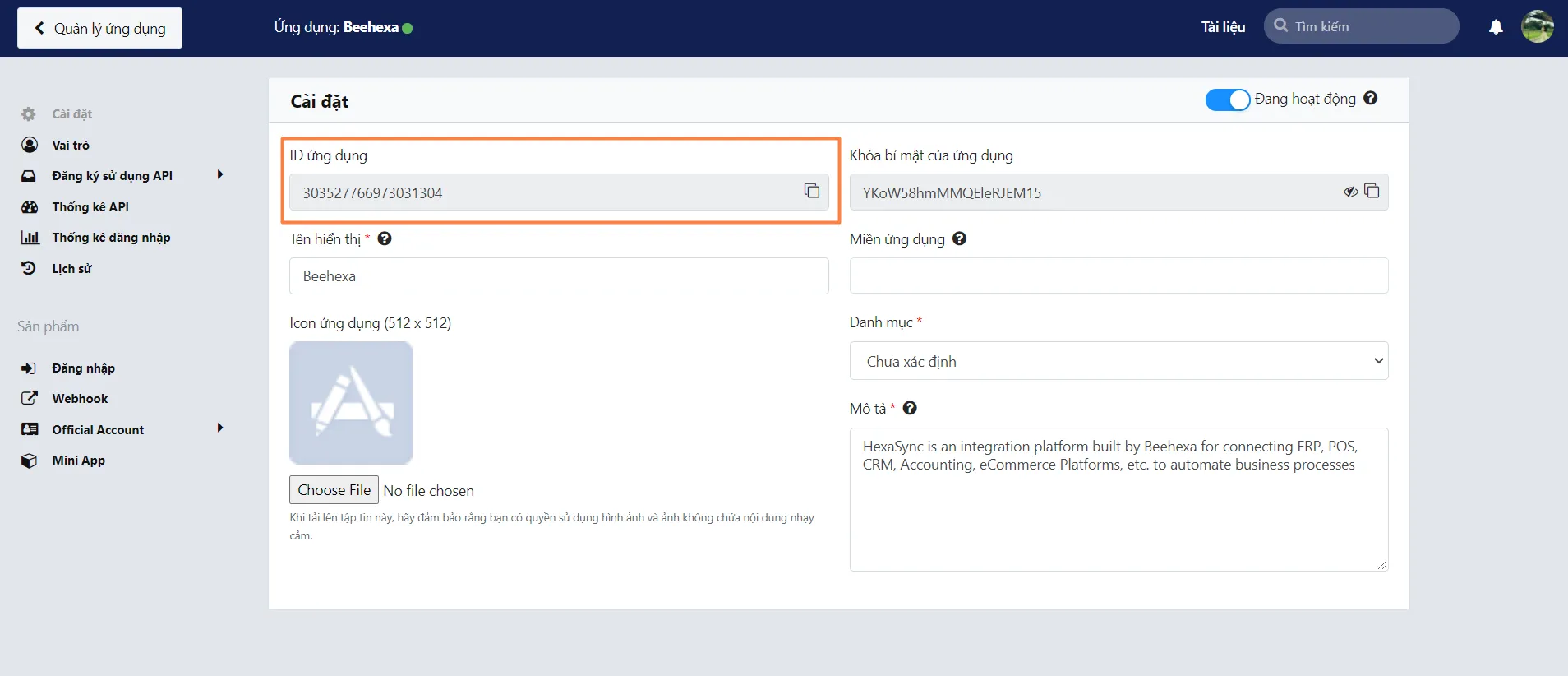Open the Đăng nhập product

[x=83, y=368]
